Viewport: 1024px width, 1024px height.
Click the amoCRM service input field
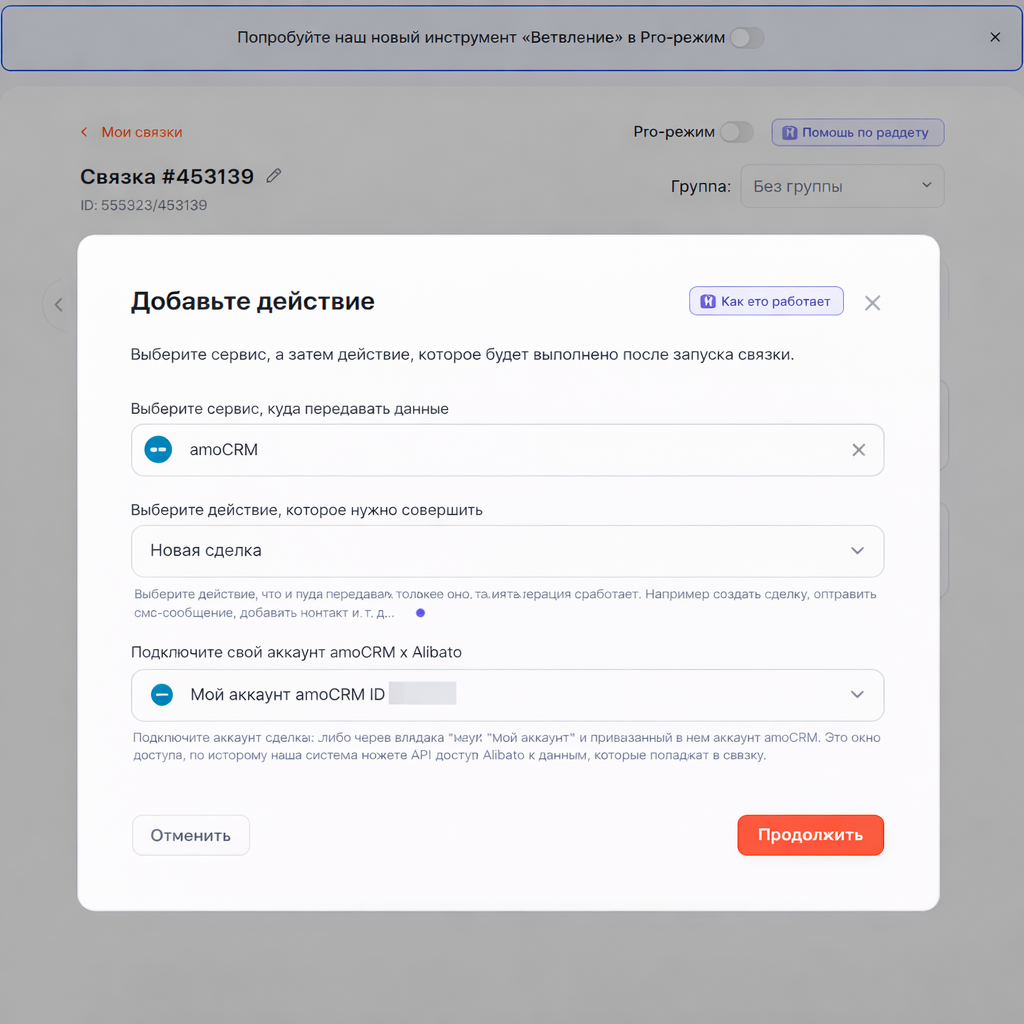(500, 450)
